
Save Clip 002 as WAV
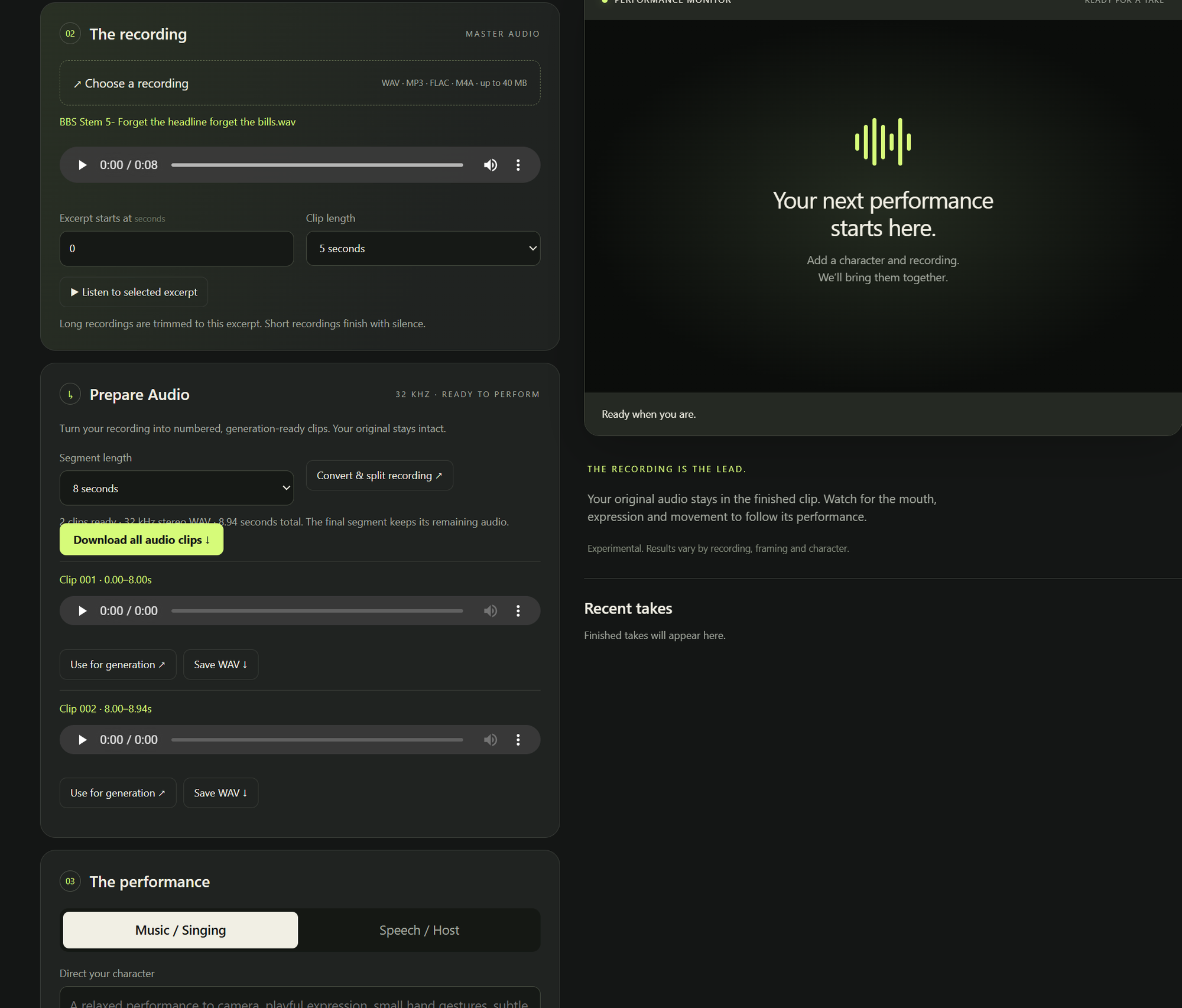220,793
